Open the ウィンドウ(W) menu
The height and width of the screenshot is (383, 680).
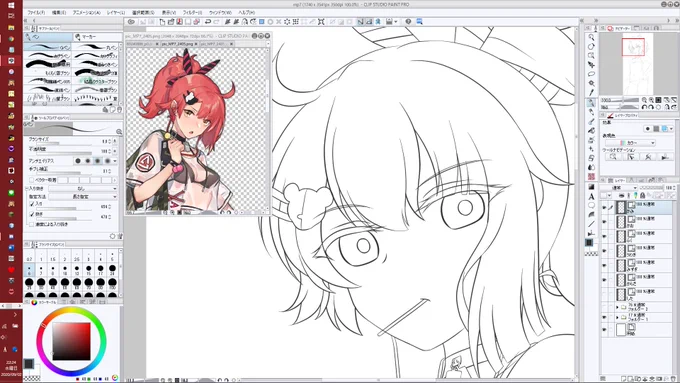point(220,13)
